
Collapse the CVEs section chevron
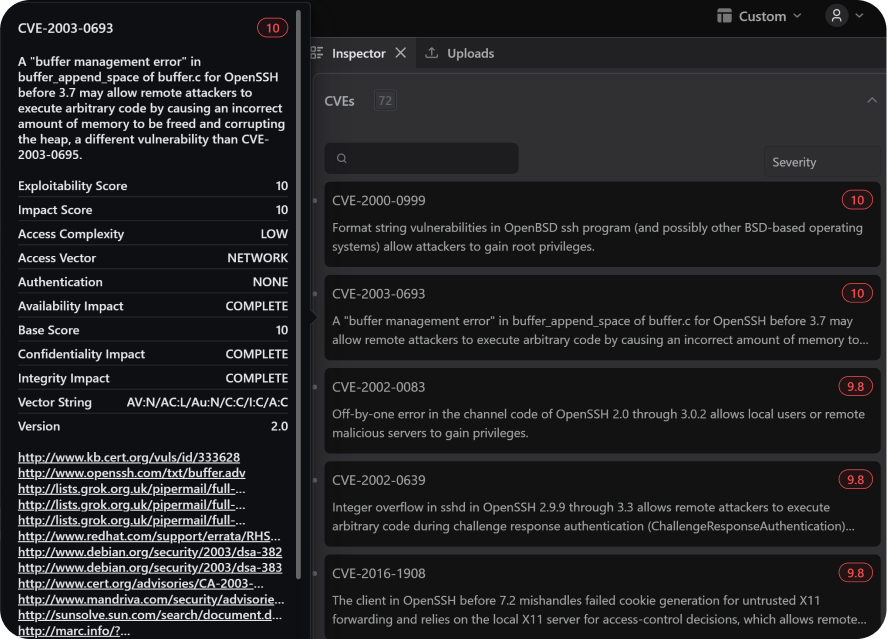pos(872,101)
